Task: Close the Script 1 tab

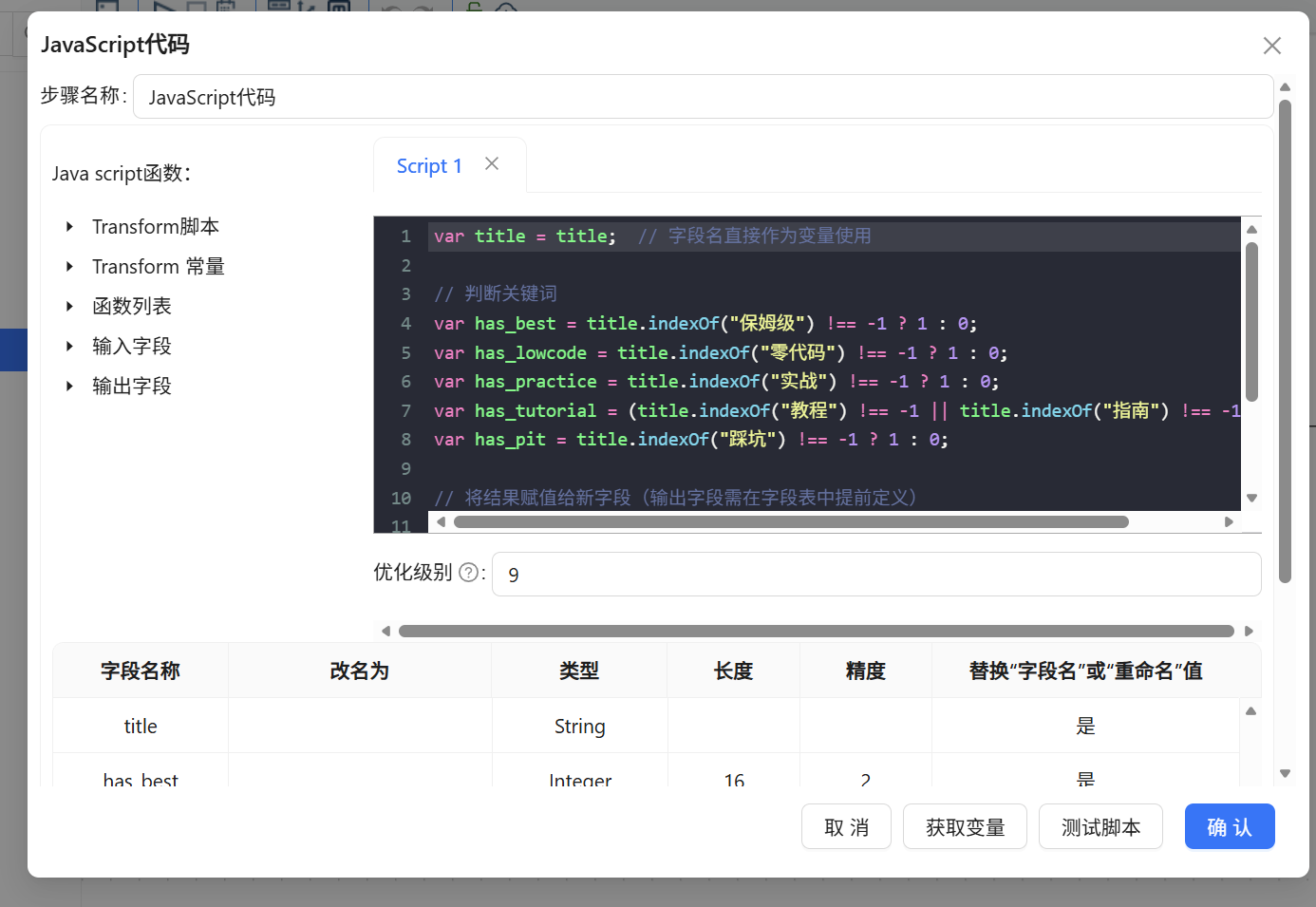Action: 492,163
